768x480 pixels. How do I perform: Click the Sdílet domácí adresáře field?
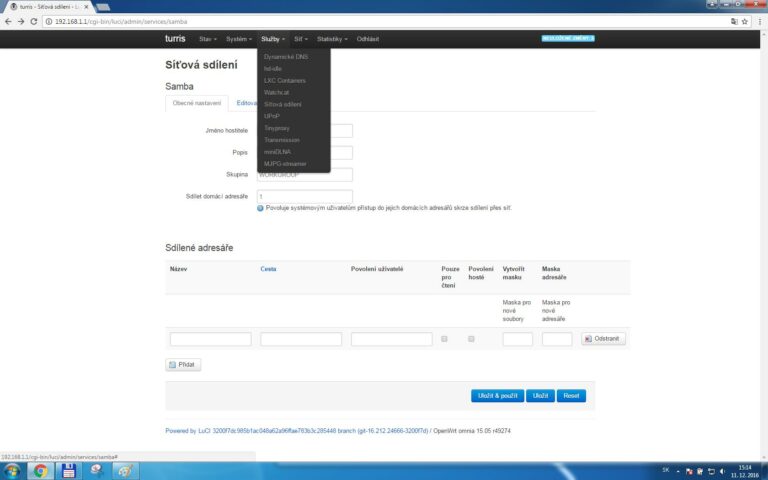(x=305, y=196)
